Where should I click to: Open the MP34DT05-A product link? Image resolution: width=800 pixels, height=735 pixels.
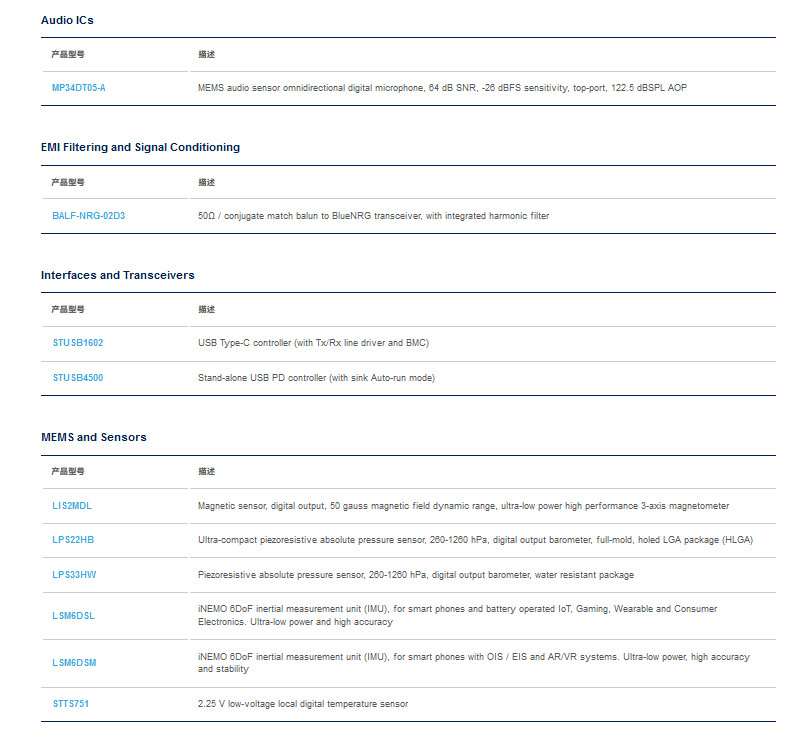(79, 88)
